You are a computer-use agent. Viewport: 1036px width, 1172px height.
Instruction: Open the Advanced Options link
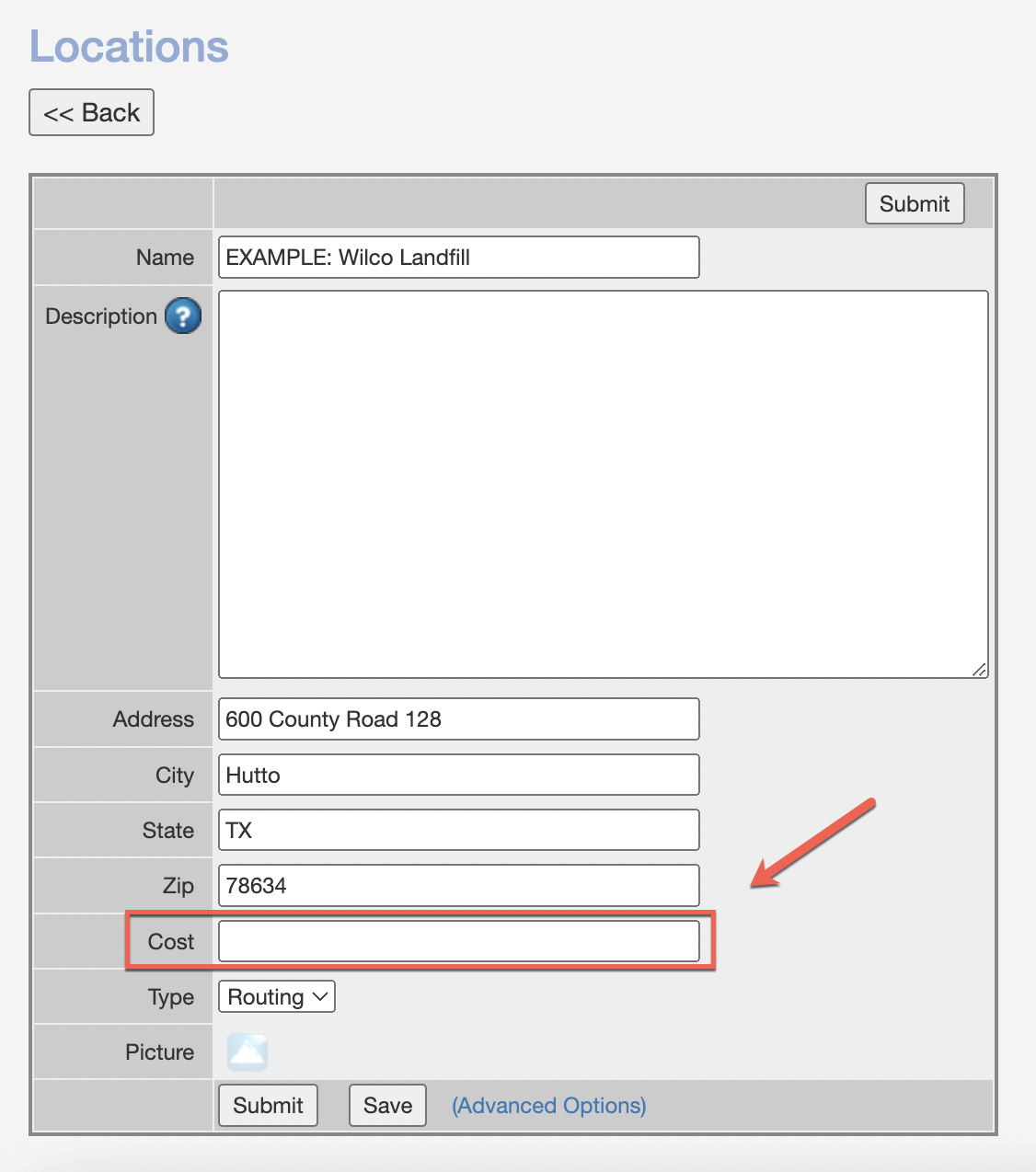(549, 1105)
